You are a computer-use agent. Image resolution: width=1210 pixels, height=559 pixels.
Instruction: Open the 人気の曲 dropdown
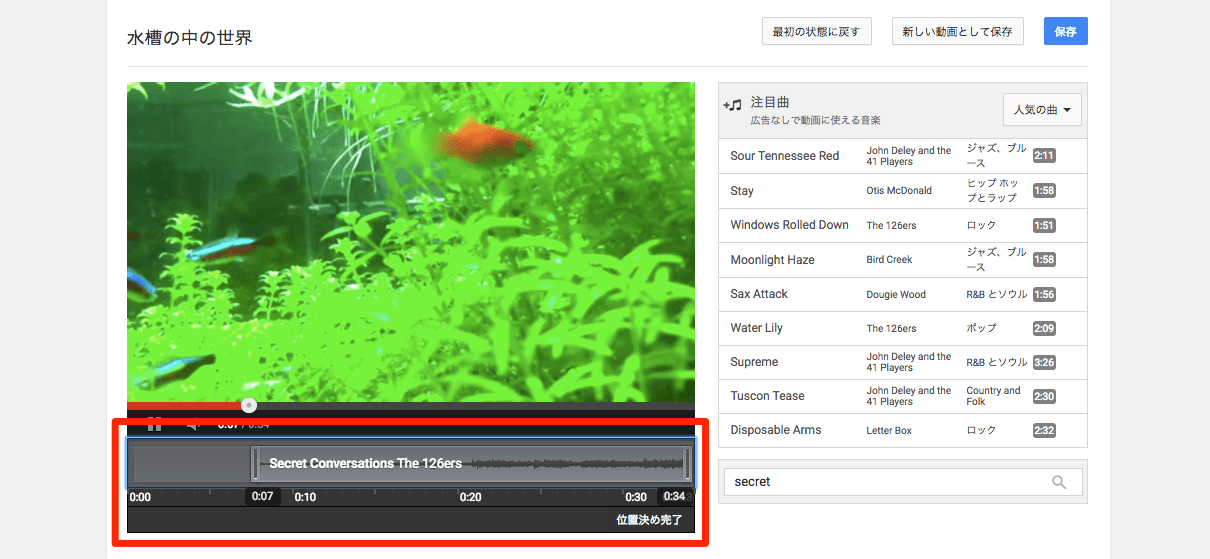coord(1042,110)
